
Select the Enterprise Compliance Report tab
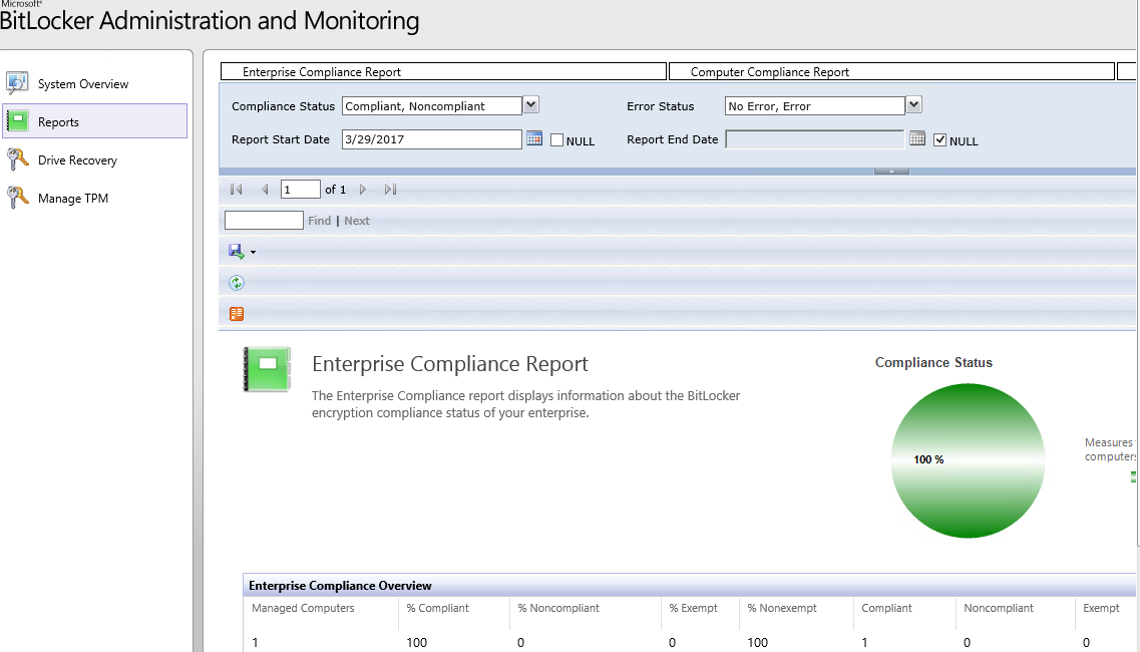tap(443, 72)
